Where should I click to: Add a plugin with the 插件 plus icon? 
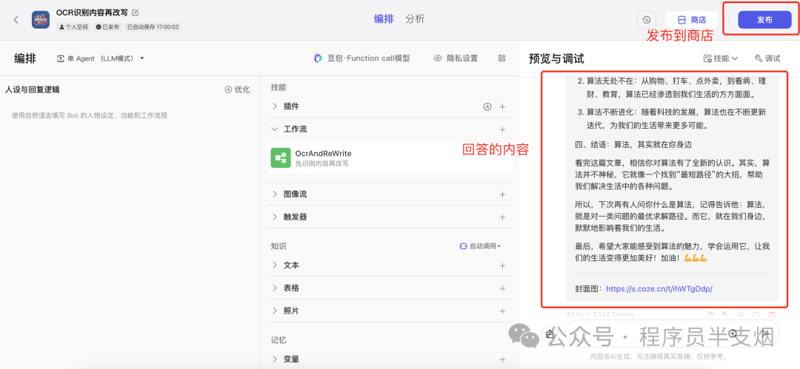(x=503, y=107)
